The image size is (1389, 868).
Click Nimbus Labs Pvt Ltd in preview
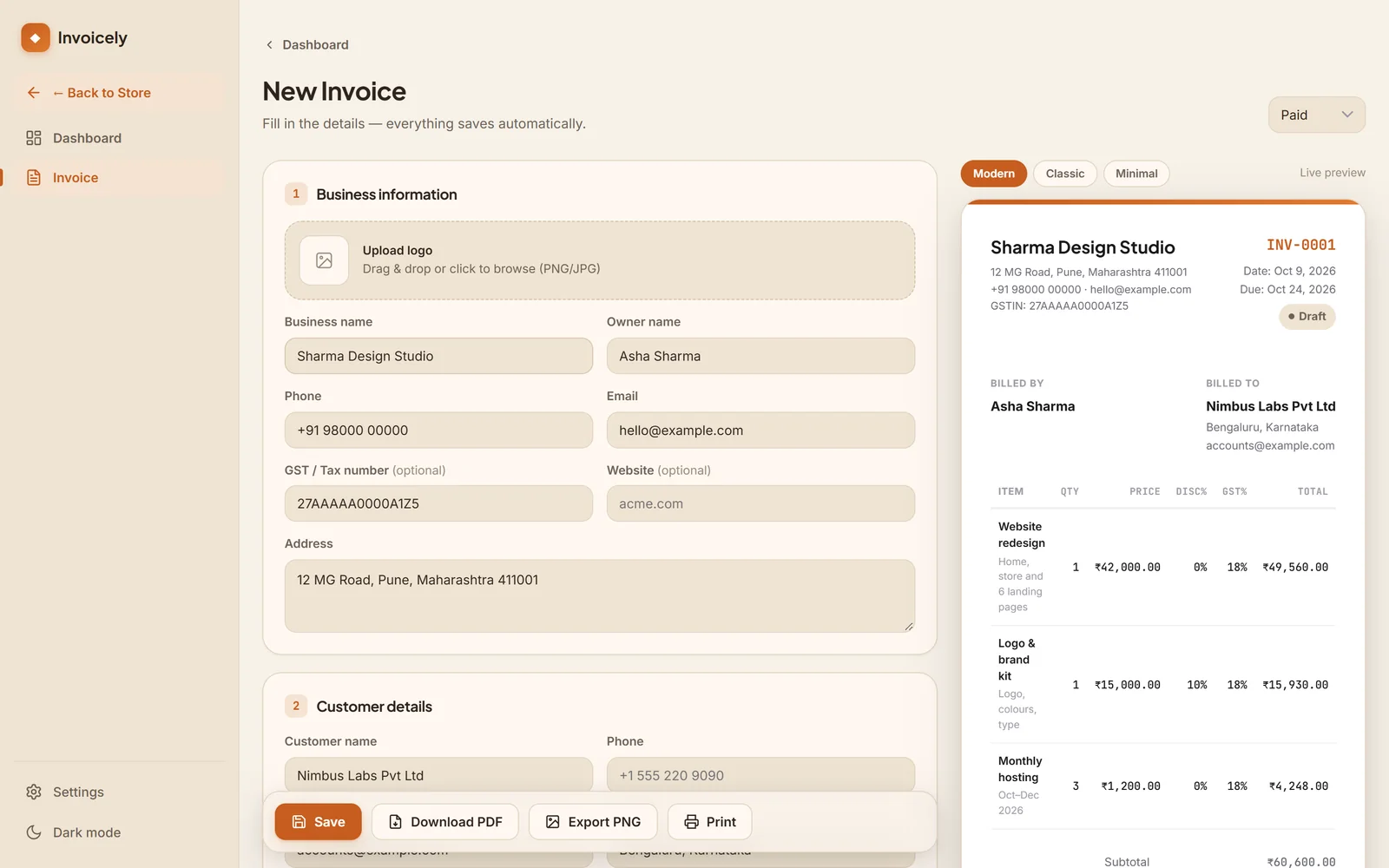[1270, 406]
